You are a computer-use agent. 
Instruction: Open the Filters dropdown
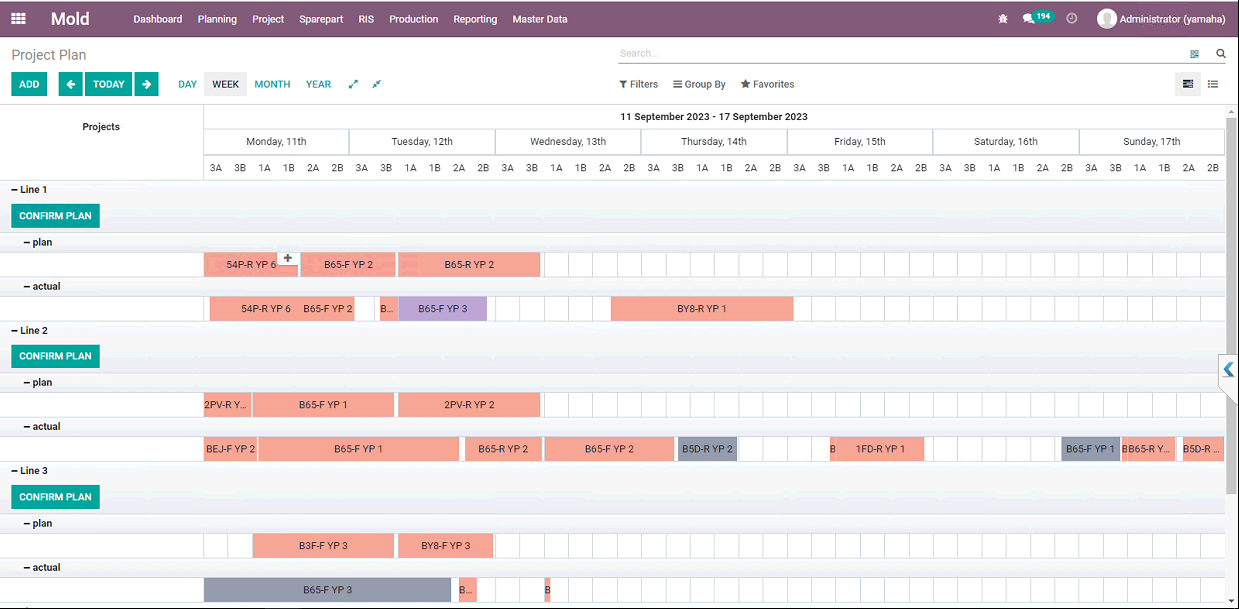638,84
